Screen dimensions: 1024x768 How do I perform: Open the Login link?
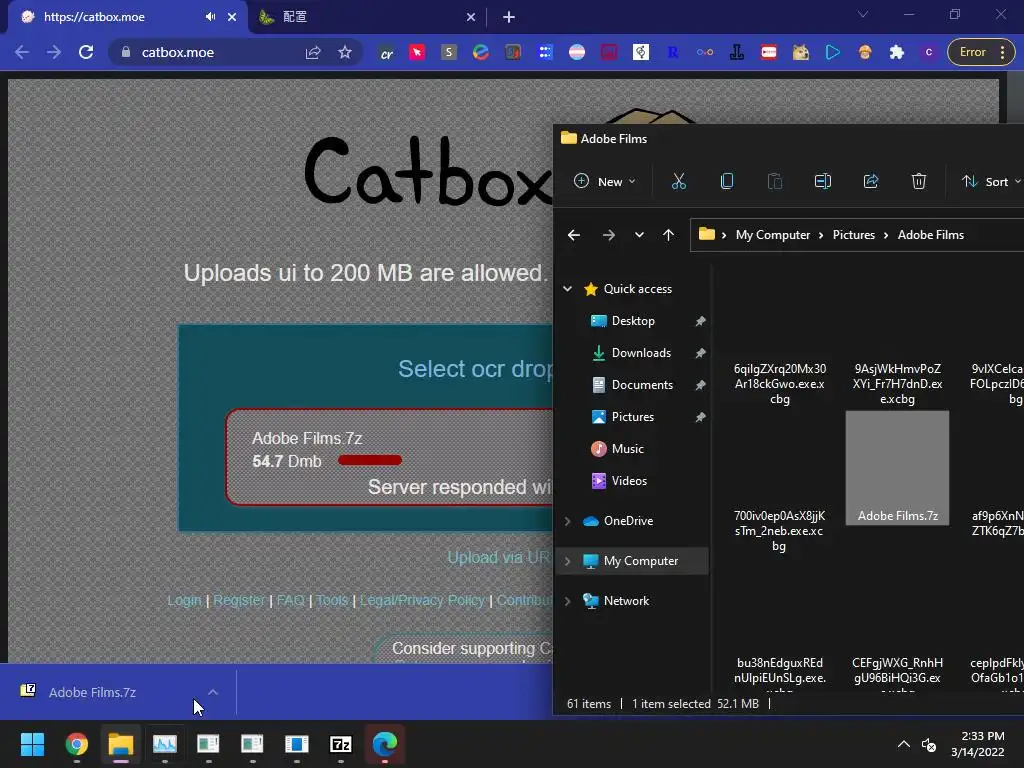coord(184,600)
